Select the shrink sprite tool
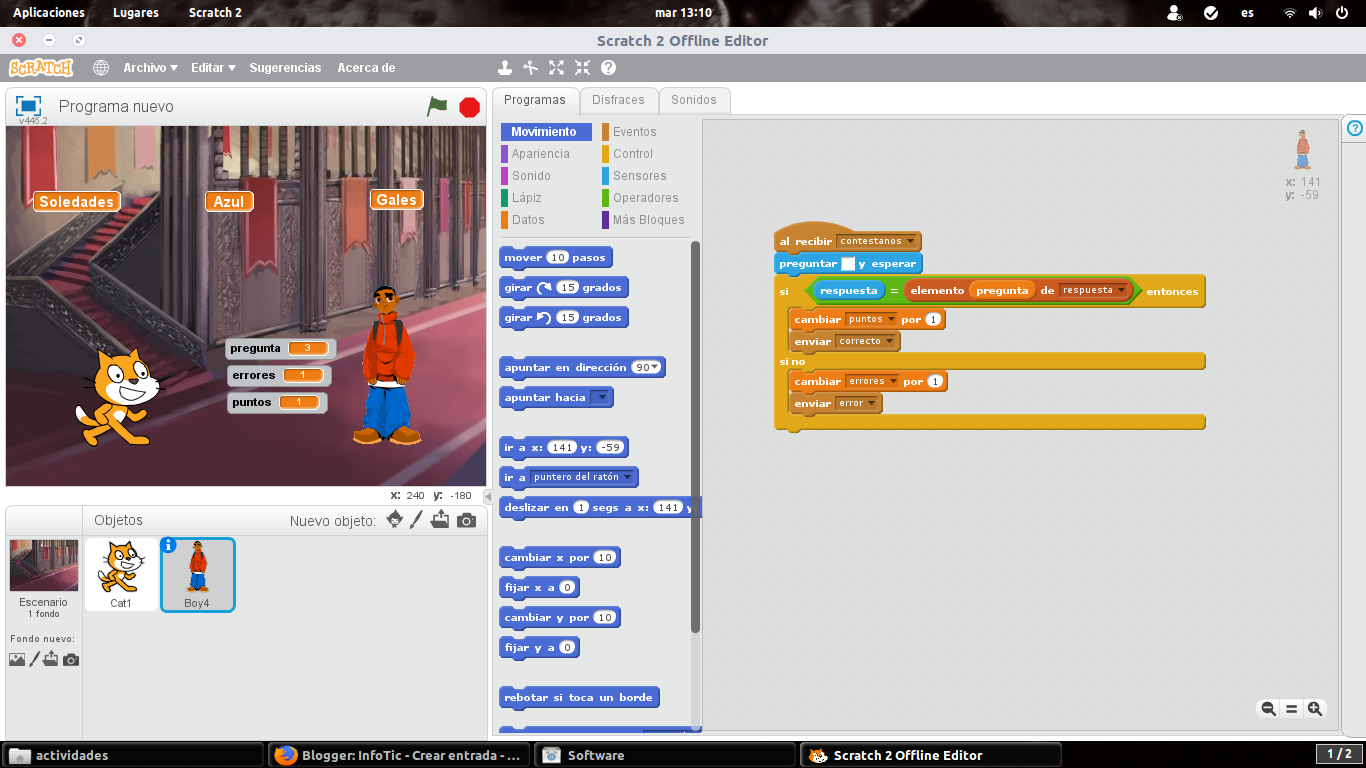This screenshot has height=768, width=1366. point(582,68)
